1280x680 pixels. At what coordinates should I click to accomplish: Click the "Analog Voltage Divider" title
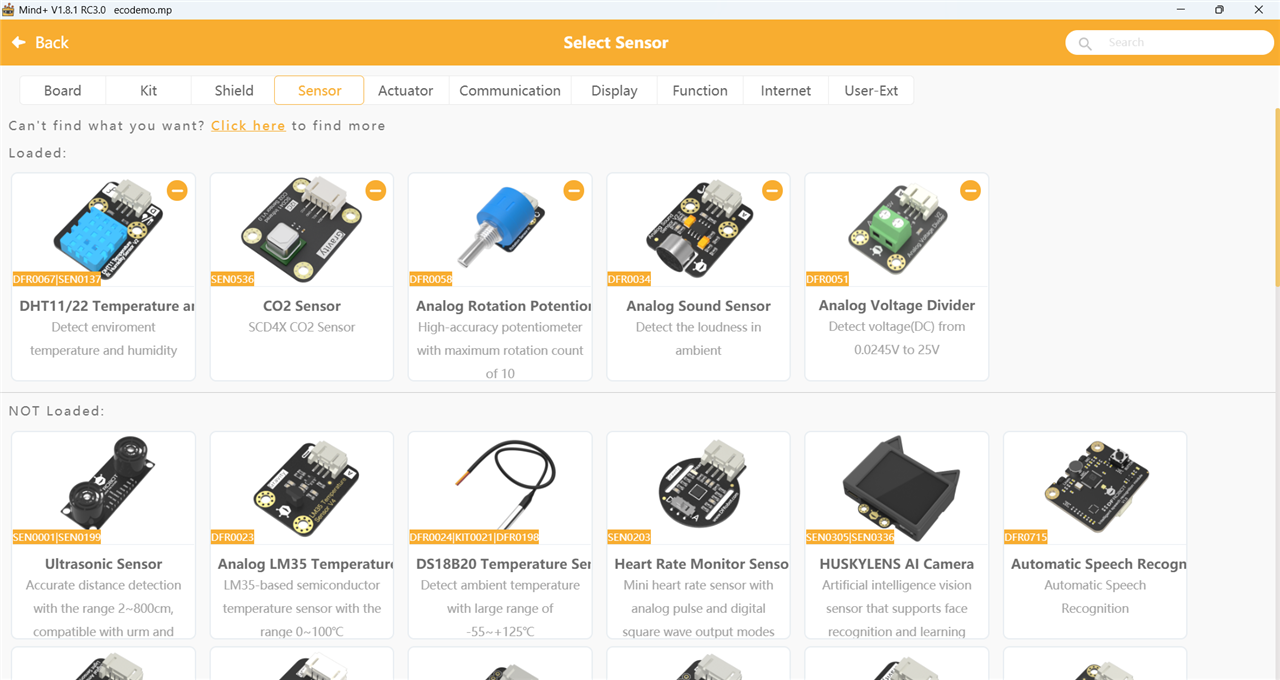pos(896,305)
